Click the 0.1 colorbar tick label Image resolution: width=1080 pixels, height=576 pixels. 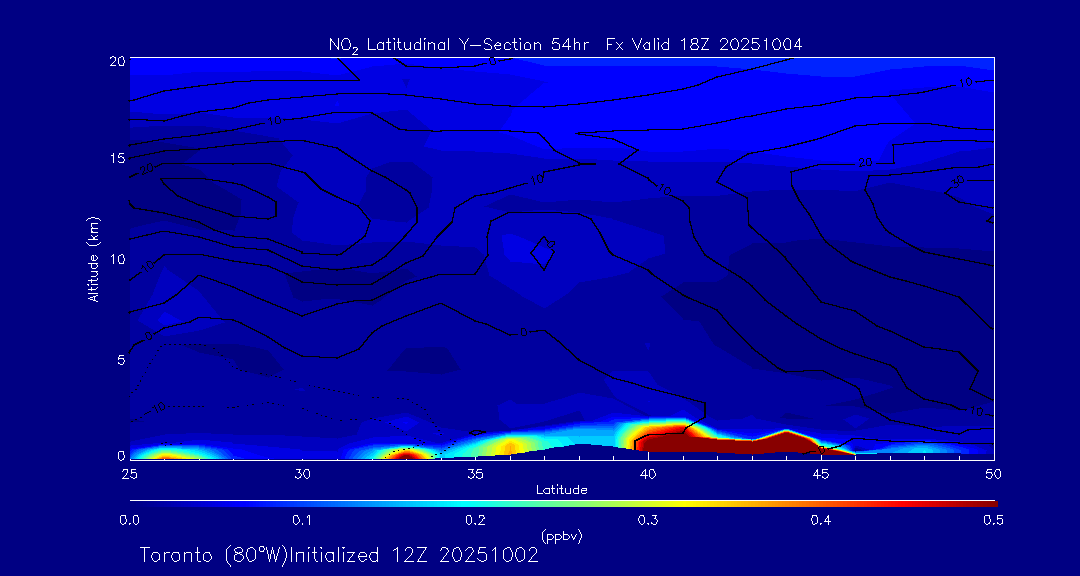pos(302,520)
